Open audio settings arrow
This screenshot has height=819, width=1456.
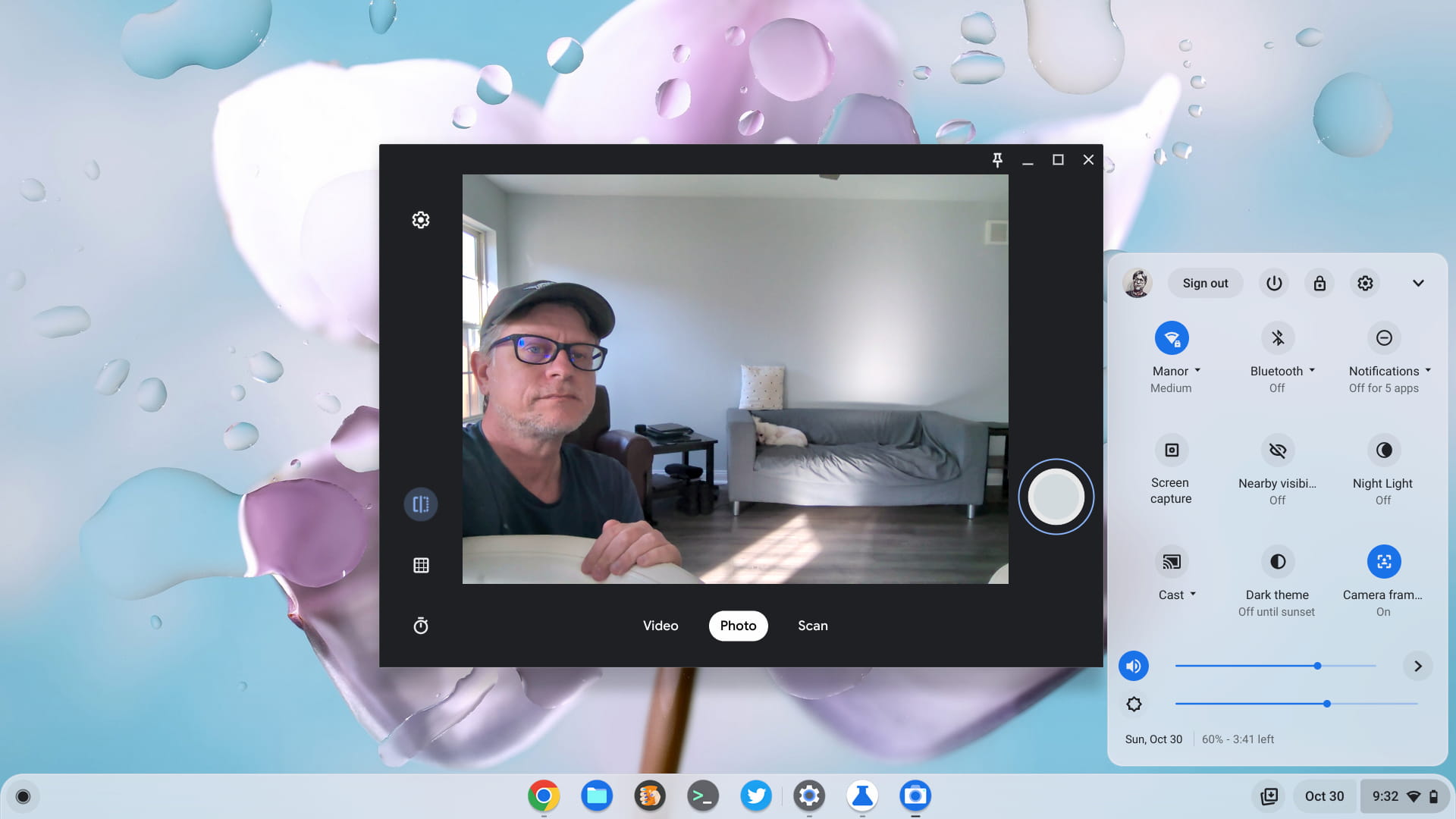[1418, 666]
